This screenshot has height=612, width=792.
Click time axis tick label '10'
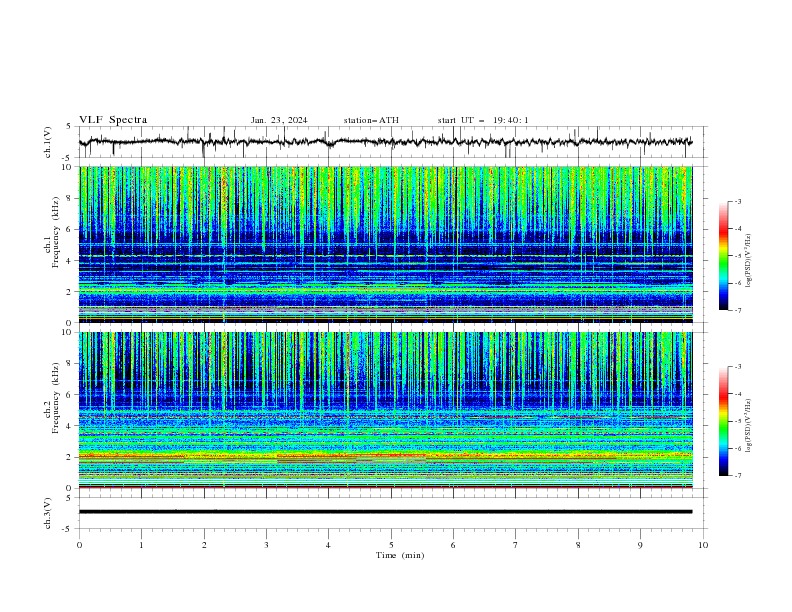pos(703,545)
